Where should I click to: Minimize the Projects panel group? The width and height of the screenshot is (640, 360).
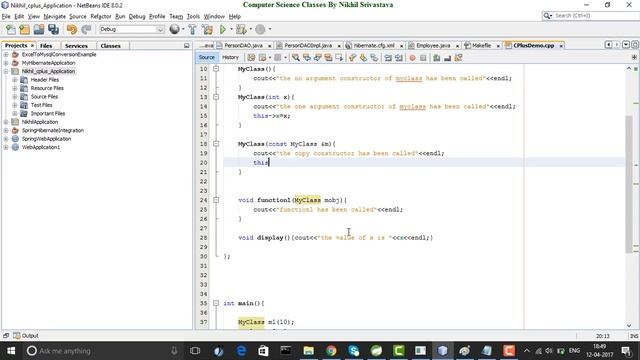pos(187,46)
